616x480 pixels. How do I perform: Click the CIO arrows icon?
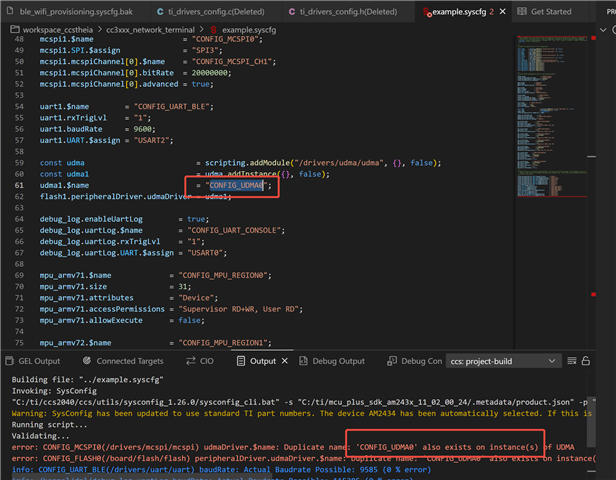pos(191,361)
